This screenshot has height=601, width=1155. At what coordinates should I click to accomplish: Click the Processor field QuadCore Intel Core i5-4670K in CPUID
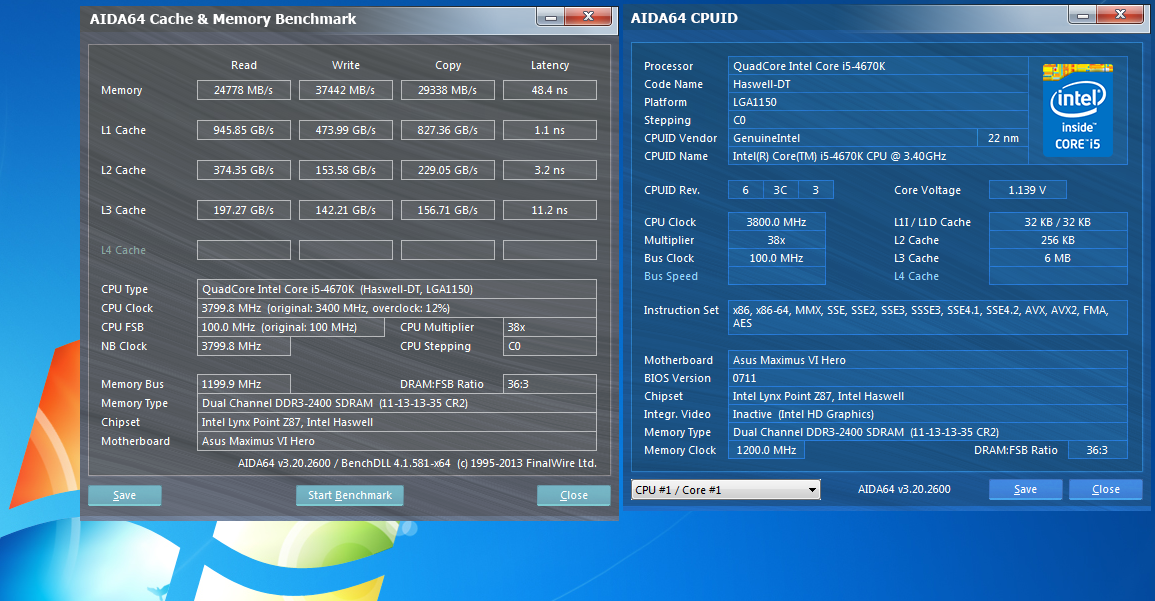(878, 66)
